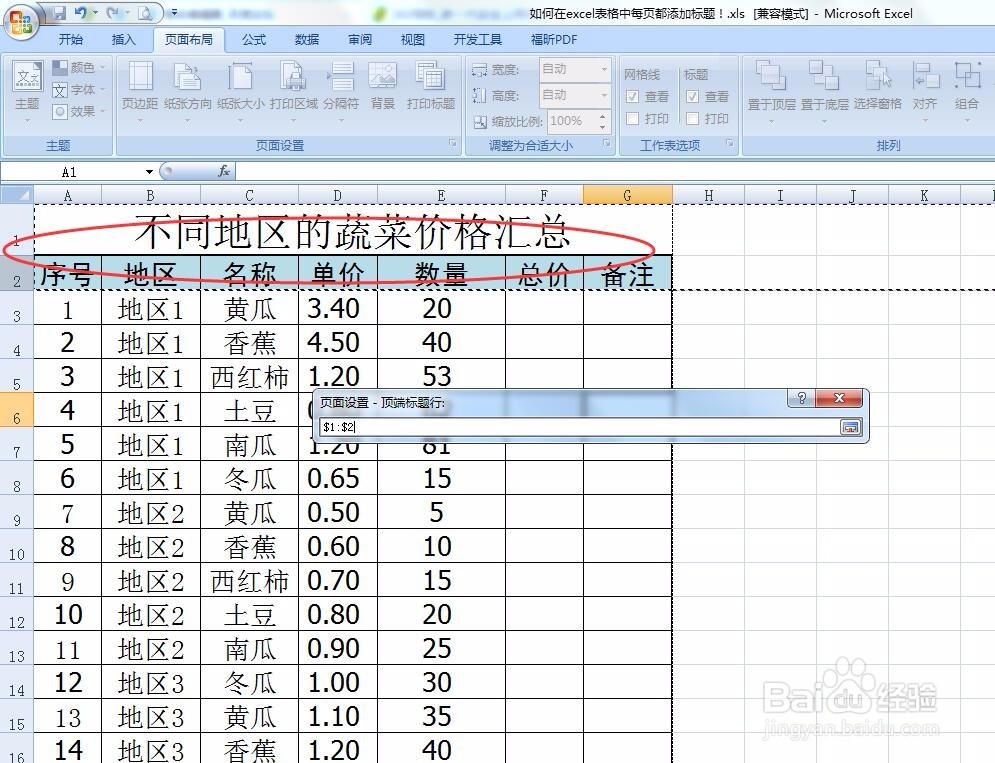Image resolution: width=995 pixels, height=763 pixels.
Task: Open the quick access toolbar customize arrow
Action: click(174, 12)
